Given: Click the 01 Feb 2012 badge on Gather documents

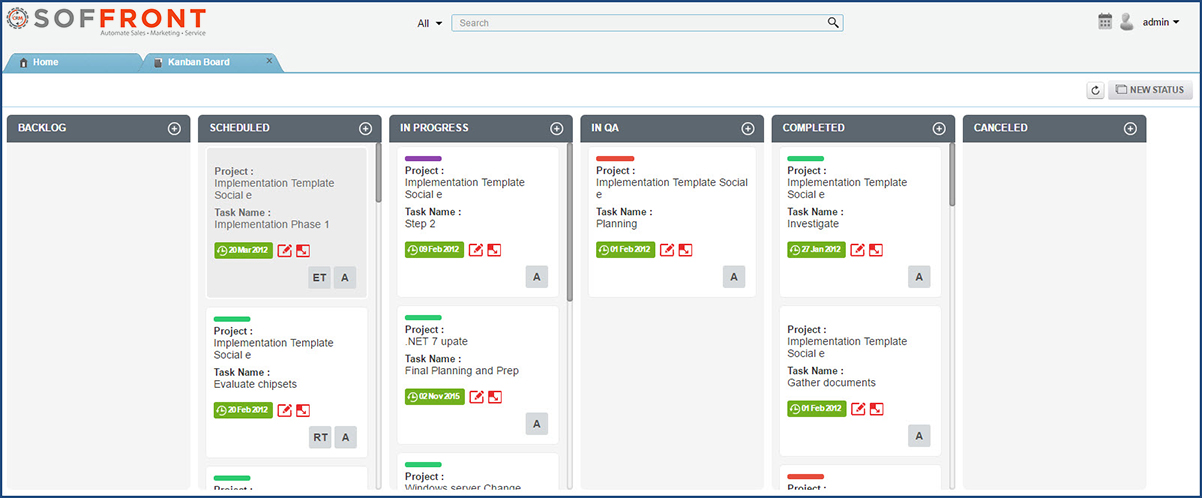Looking at the screenshot, I should (x=816, y=408).
